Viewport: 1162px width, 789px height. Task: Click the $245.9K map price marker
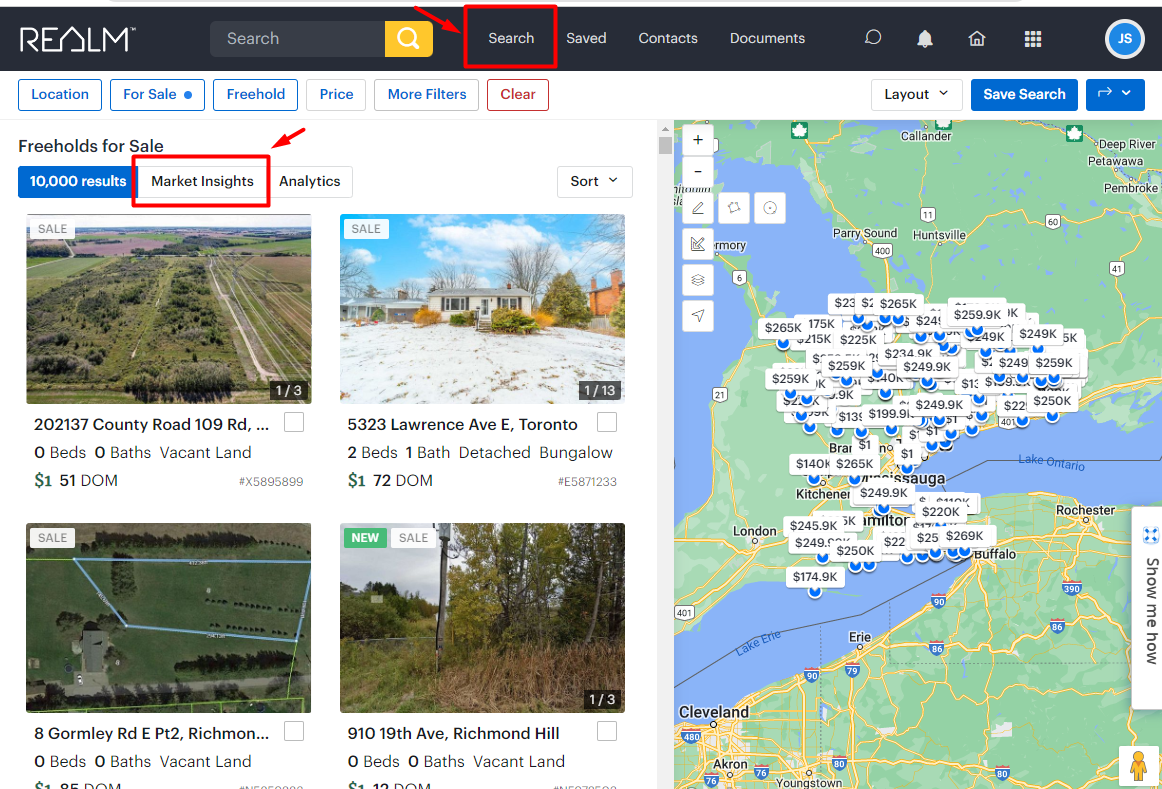pyautogui.click(x=813, y=525)
